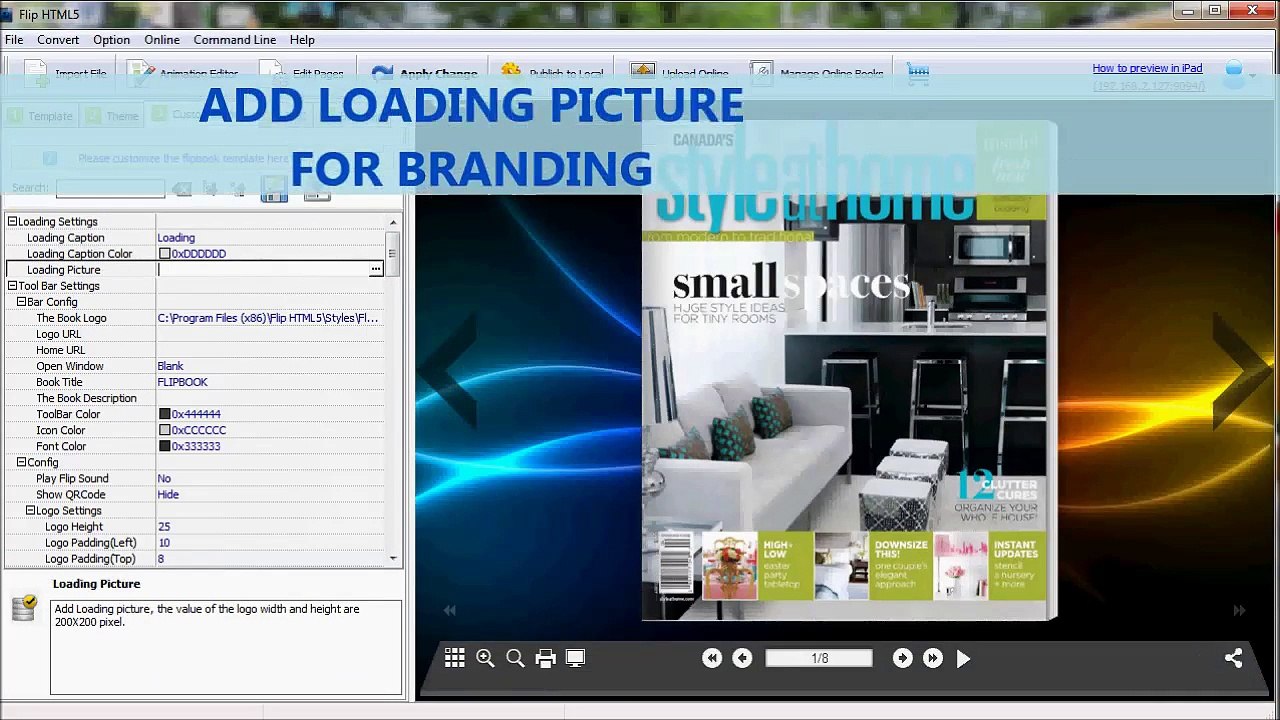Image resolution: width=1280 pixels, height=720 pixels.
Task: Click scroll down arrow of settings list
Action: [393, 558]
